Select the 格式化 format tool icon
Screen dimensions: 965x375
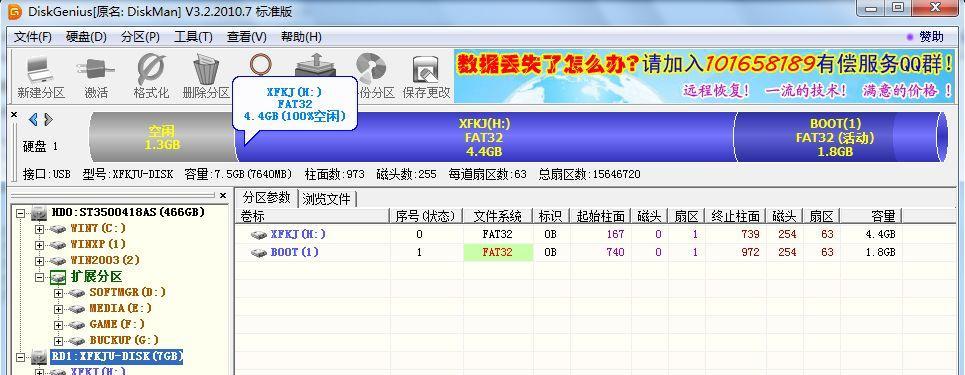(151, 76)
